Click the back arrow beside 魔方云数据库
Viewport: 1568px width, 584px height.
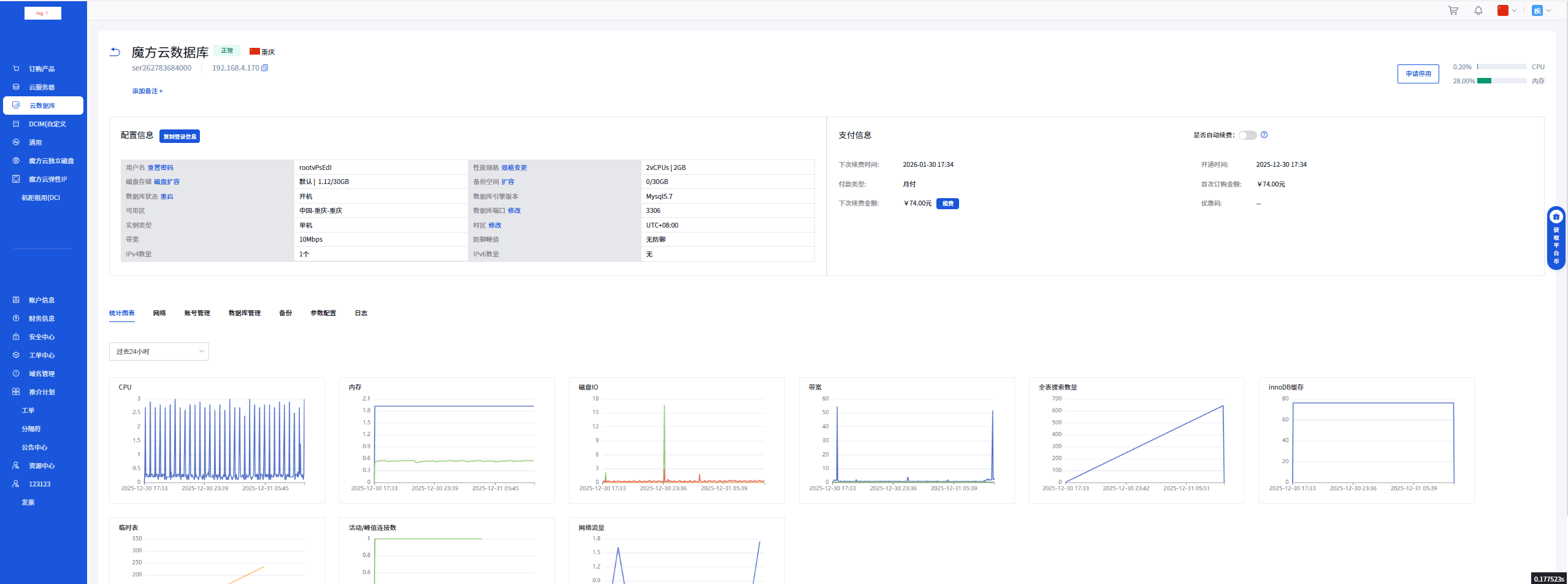tap(115, 52)
